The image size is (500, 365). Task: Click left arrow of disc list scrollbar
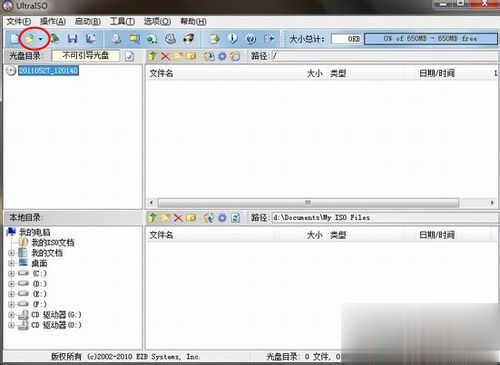click(x=151, y=202)
